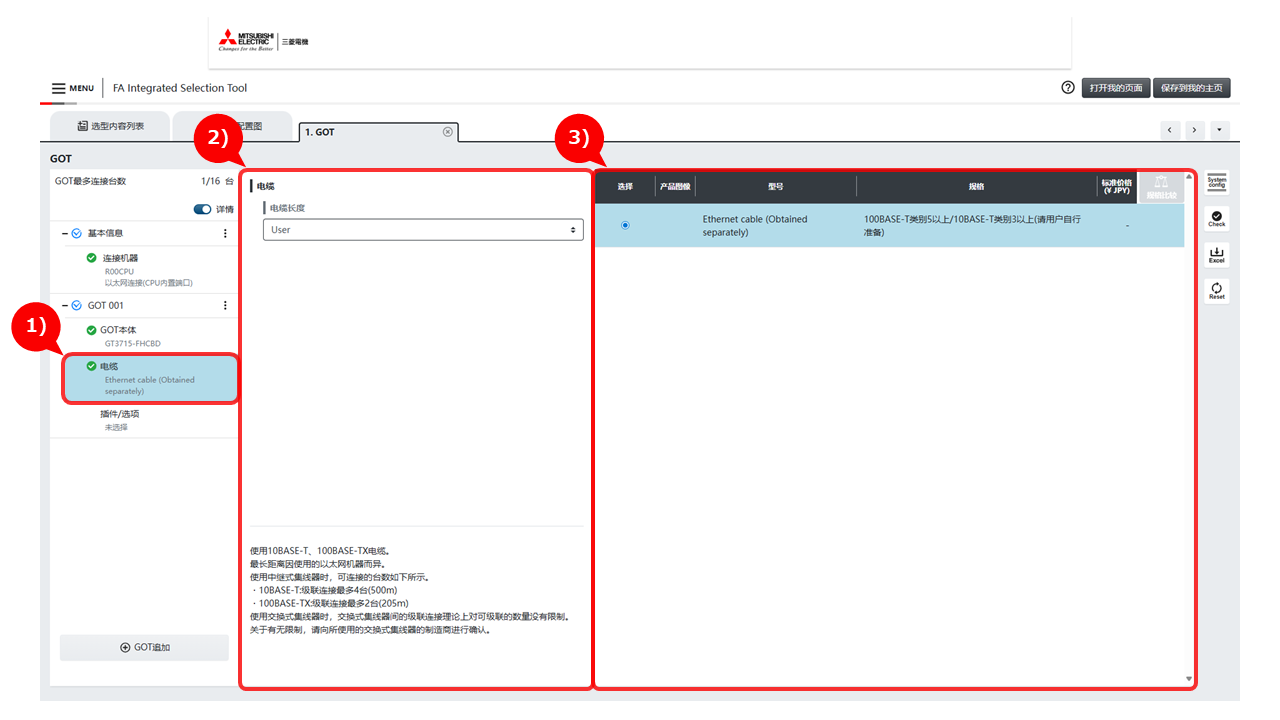The height and width of the screenshot is (720, 1280).
Task: Toggle the 详情 details switch
Action: click(x=203, y=209)
